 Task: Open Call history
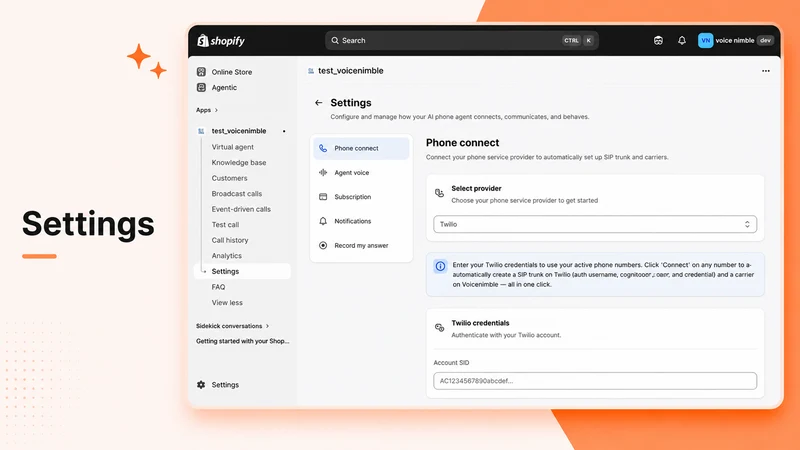point(230,240)
